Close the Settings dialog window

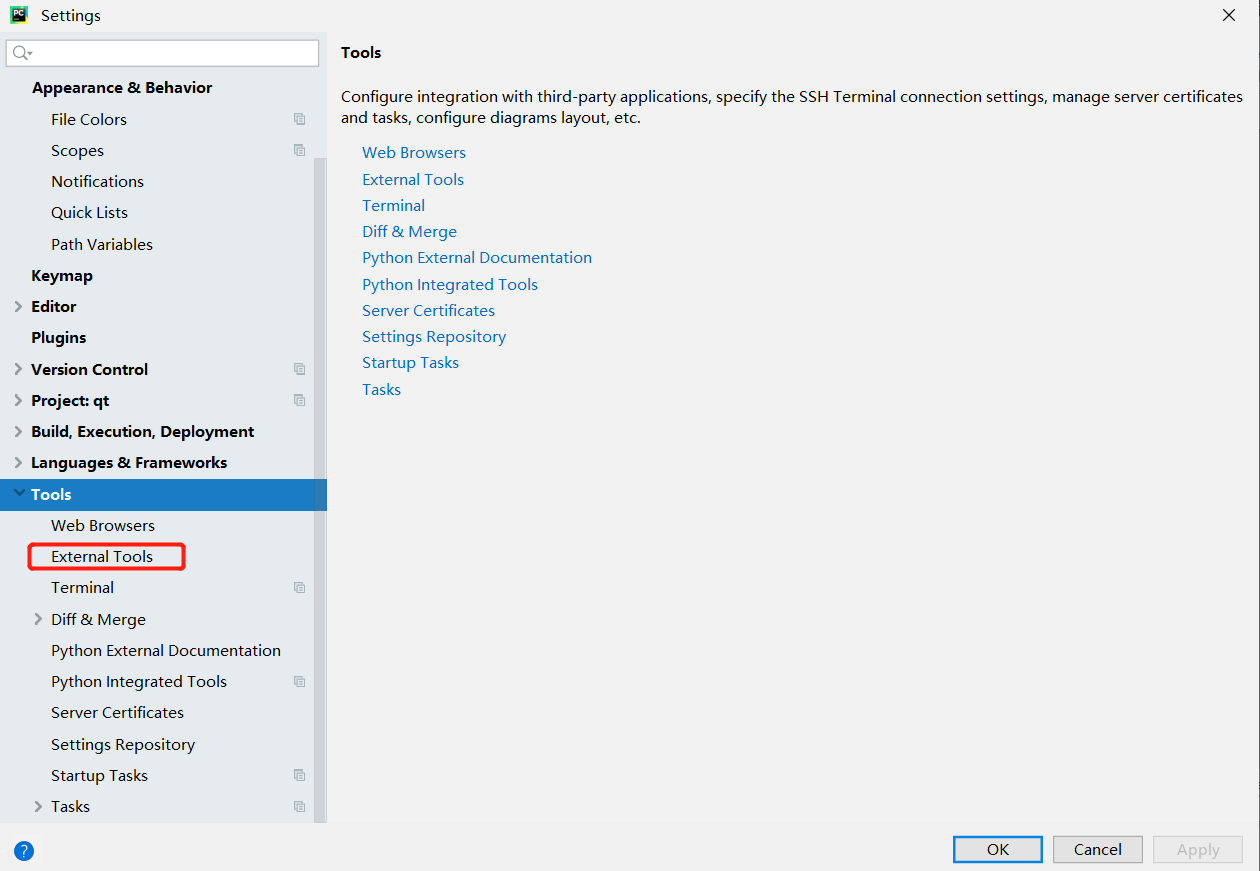[1229, 15]
